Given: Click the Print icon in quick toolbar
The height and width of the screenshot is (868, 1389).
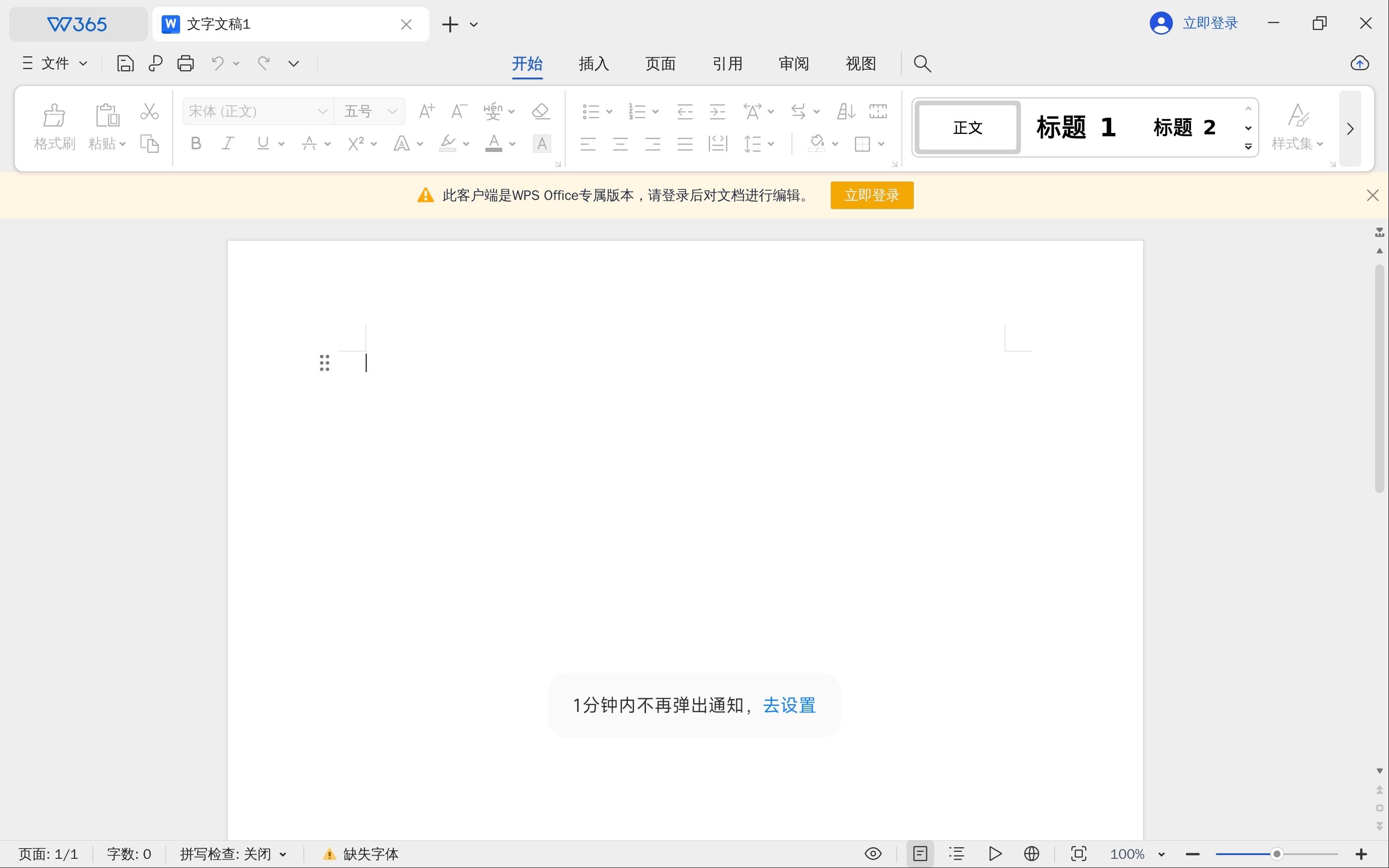Looking at the screenshot, I should click(185, 63).
